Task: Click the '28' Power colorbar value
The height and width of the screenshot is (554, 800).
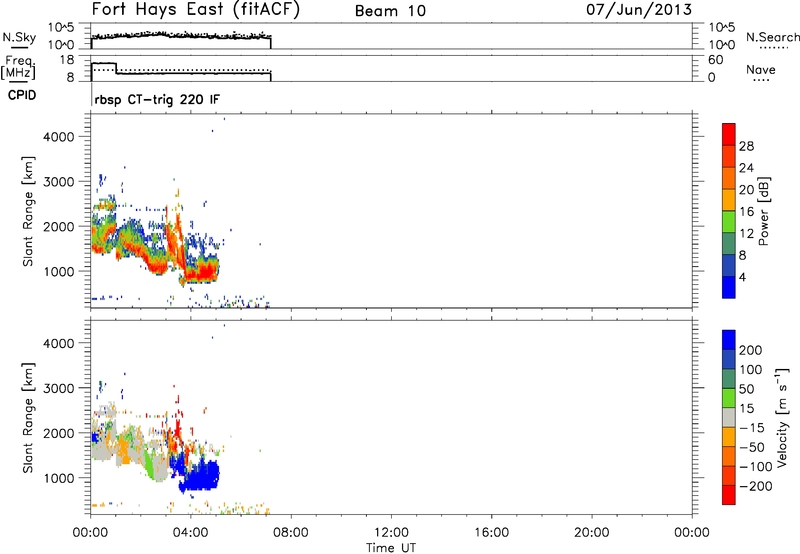Action: pos(746,146)
